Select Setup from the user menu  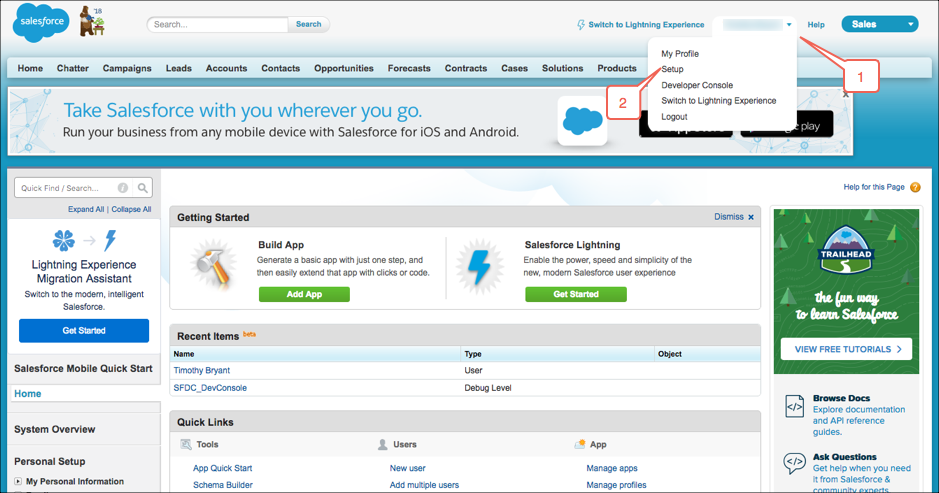673,69
